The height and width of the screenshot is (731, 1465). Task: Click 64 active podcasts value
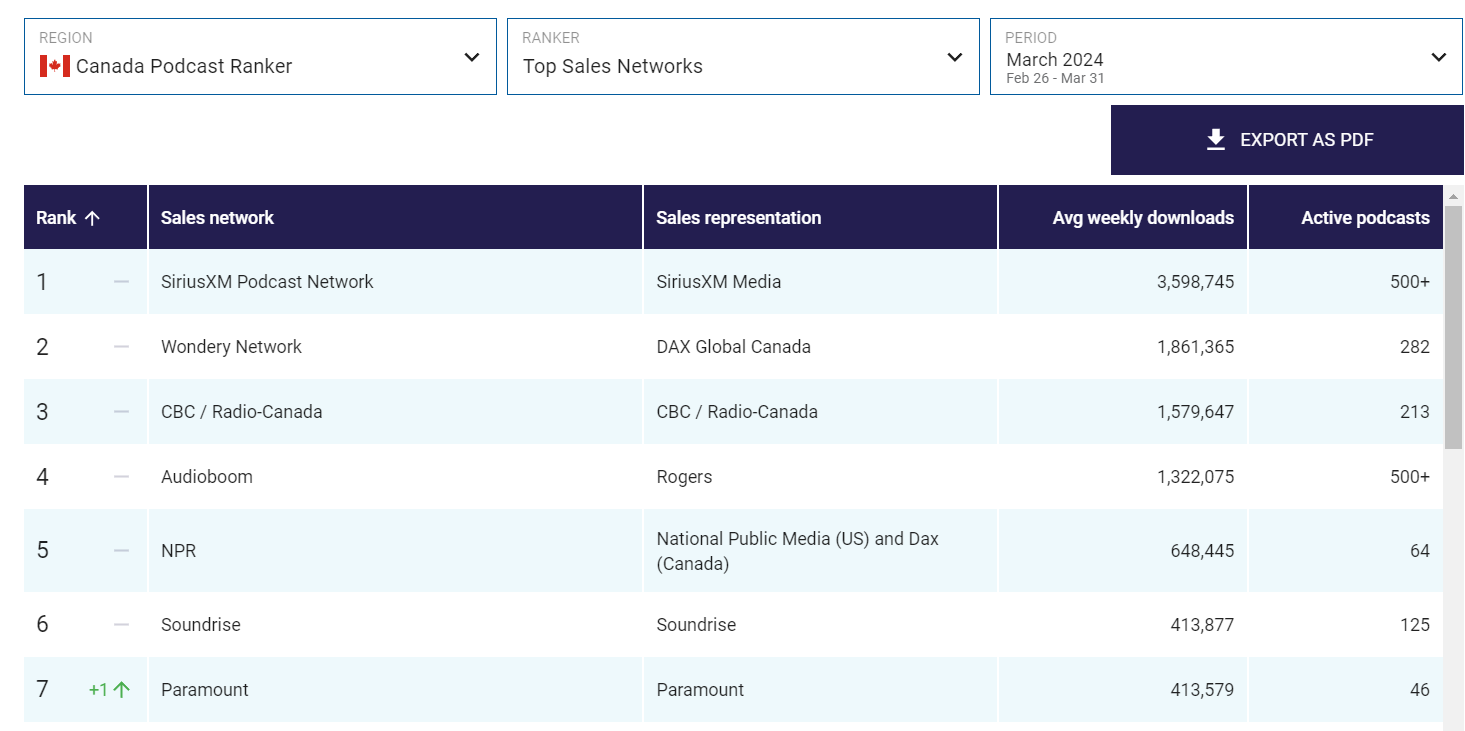click(x=1420, y=551)
